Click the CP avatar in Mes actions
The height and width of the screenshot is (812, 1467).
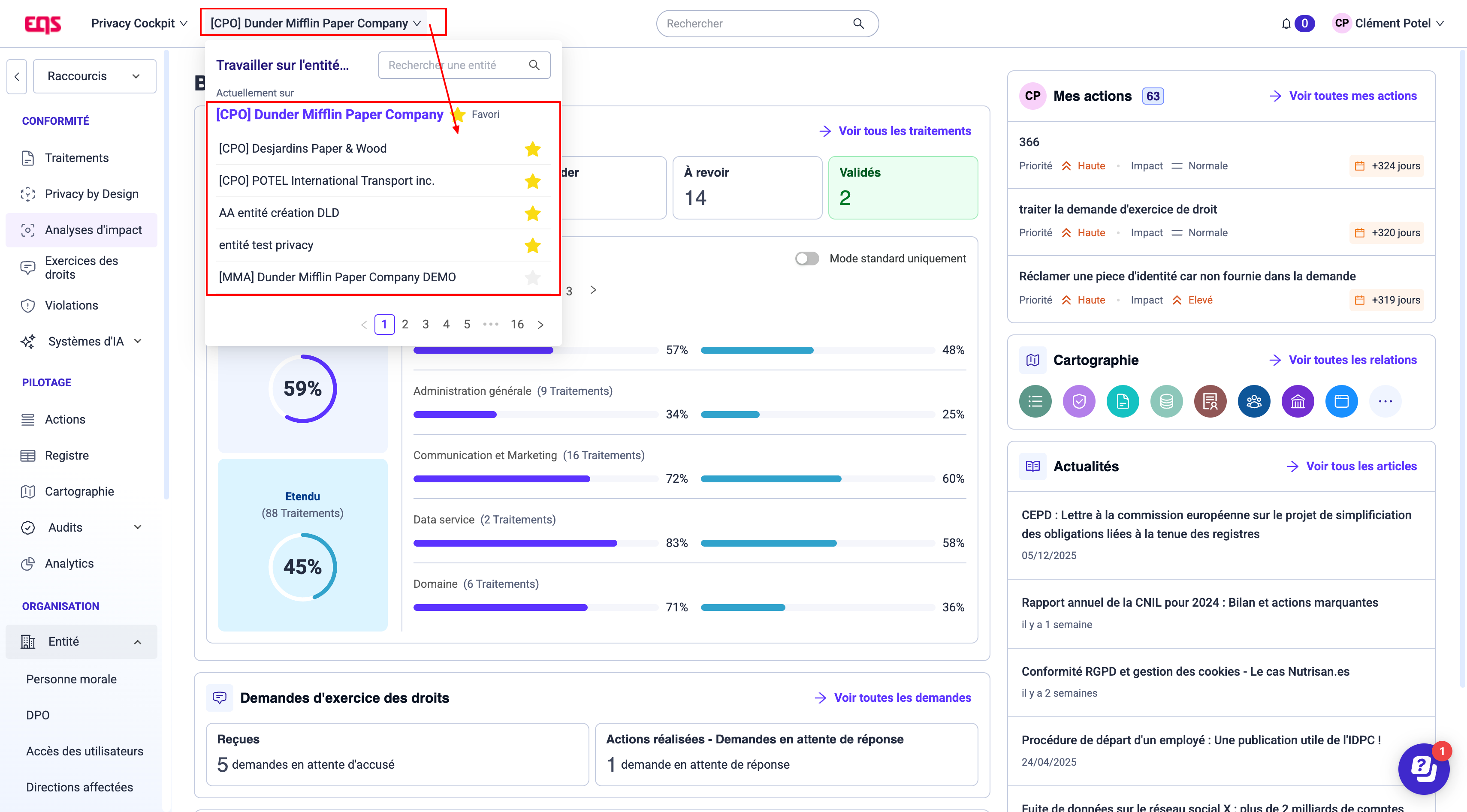pos(1033,96)
